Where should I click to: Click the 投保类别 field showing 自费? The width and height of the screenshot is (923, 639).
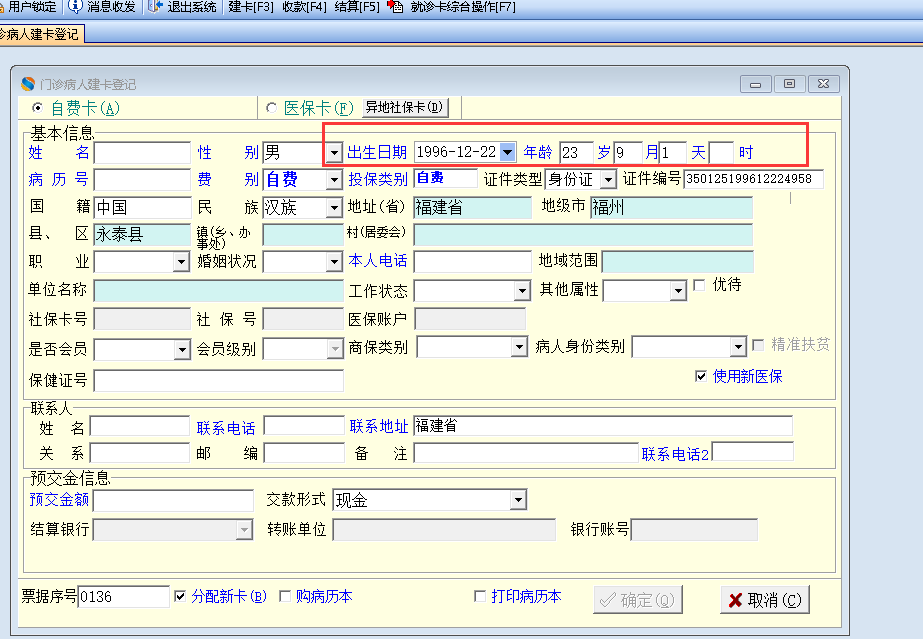pos(446,178)
